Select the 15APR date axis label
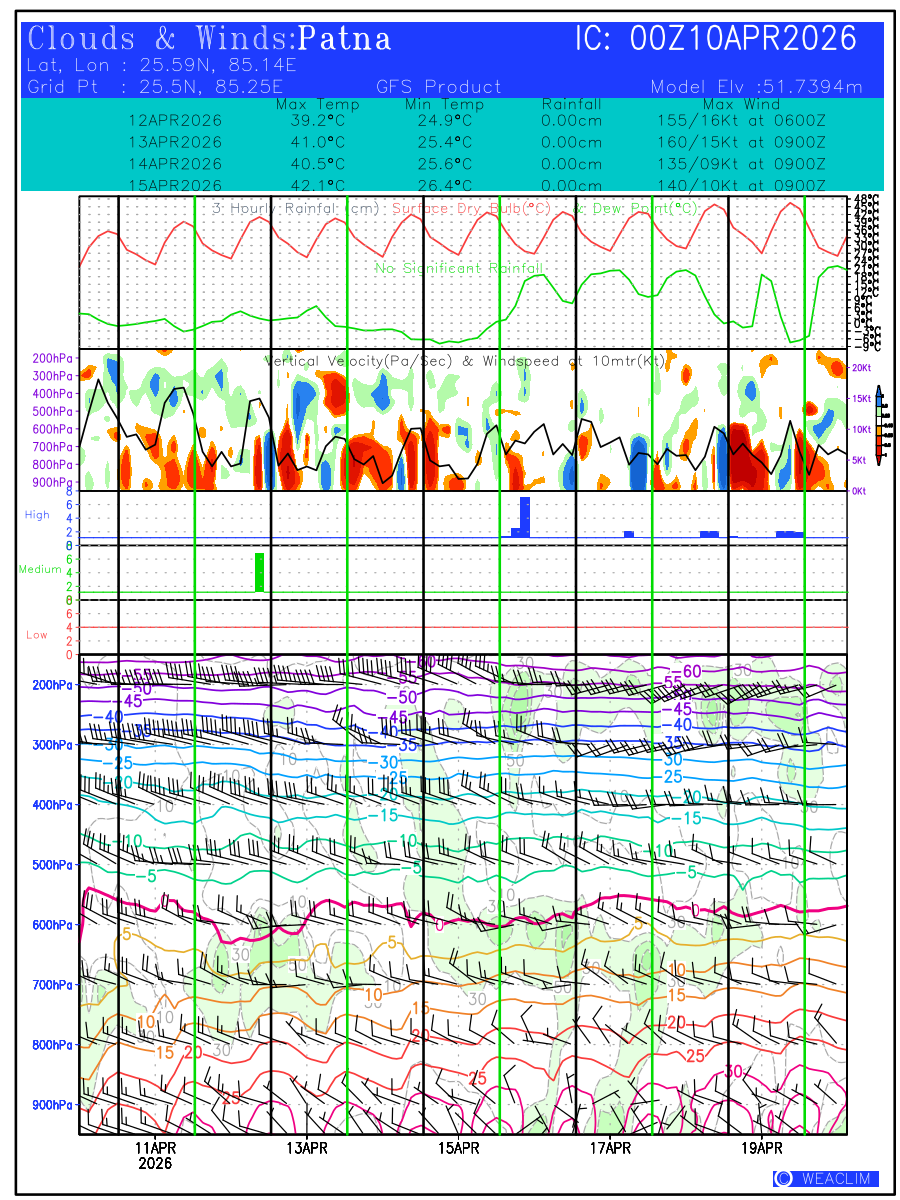 pyautogui.click(x=459, y=1147)
